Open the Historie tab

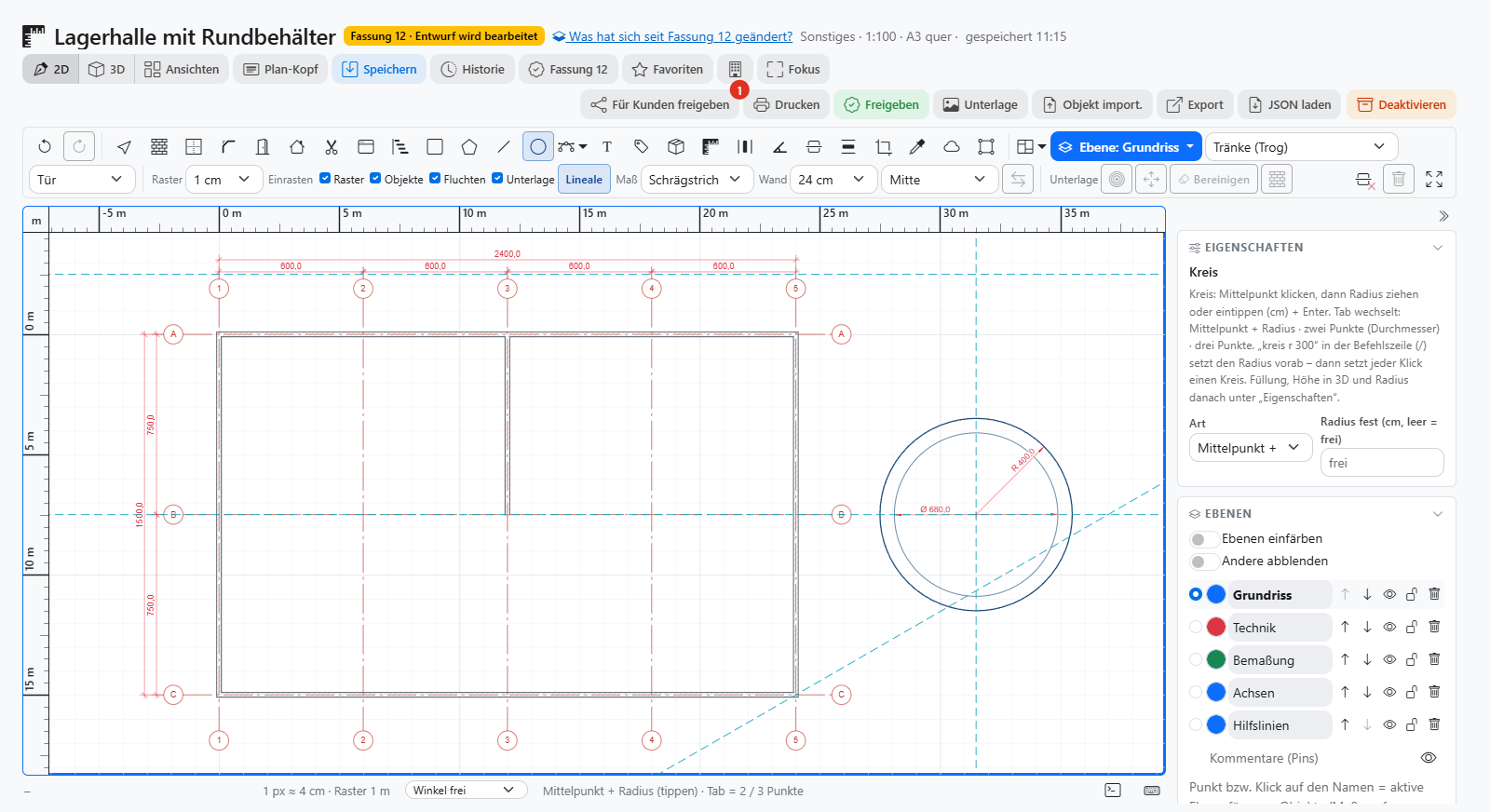(472, 69)
